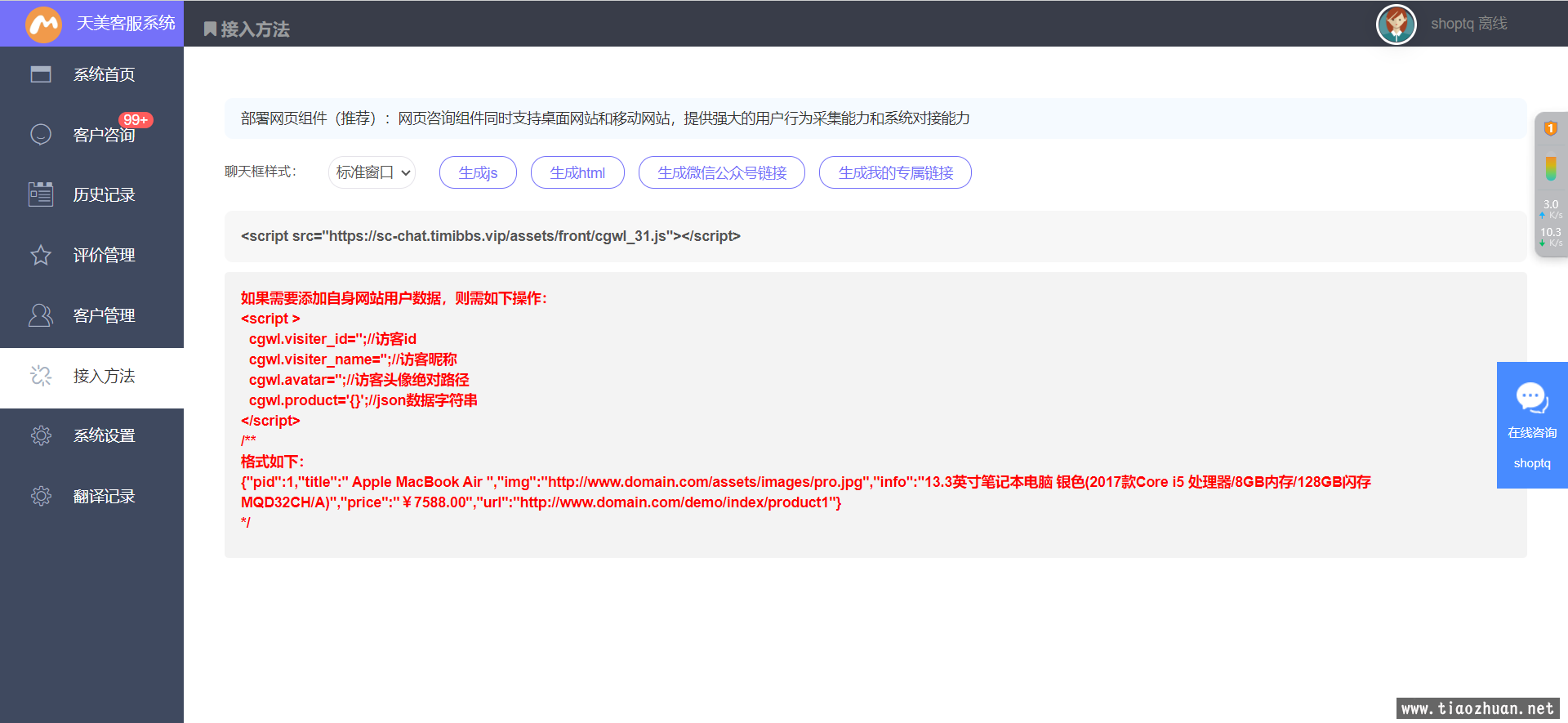Click the System Home window icon

point(41,74)
